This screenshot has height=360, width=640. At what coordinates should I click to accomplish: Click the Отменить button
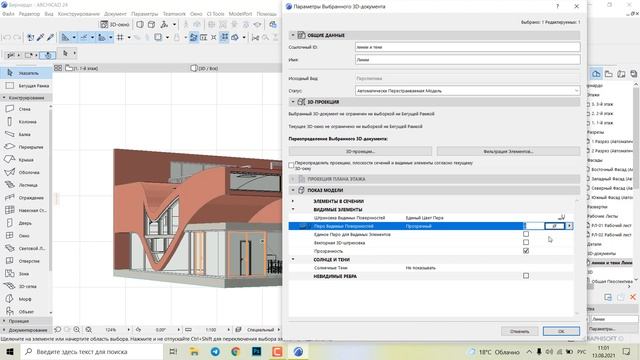(x=519, y=331)
